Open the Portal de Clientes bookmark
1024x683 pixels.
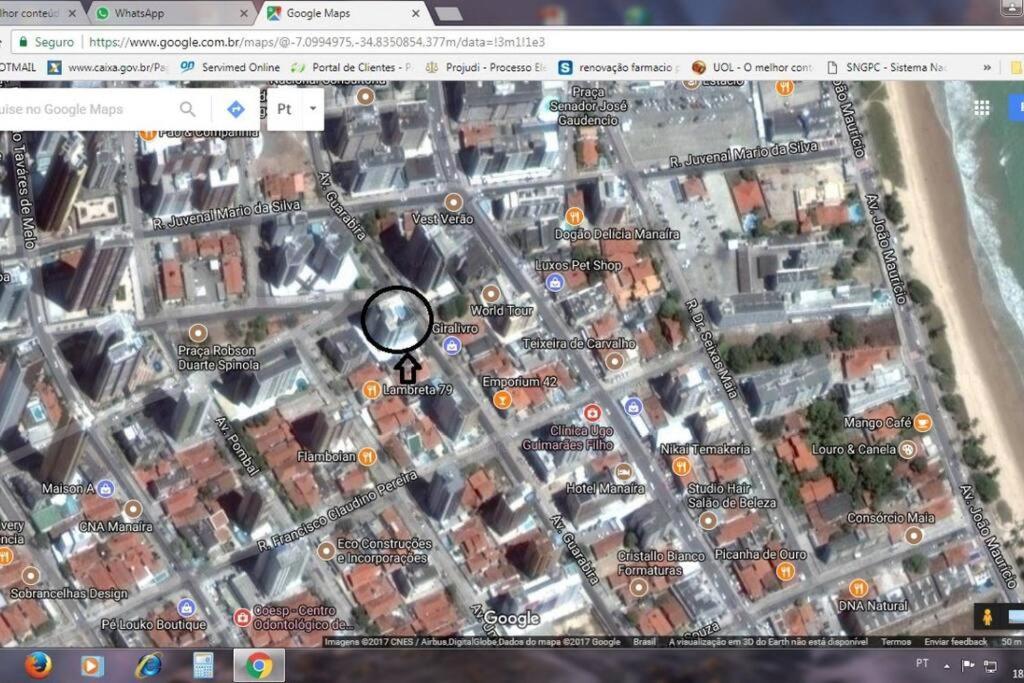(352, 67)
